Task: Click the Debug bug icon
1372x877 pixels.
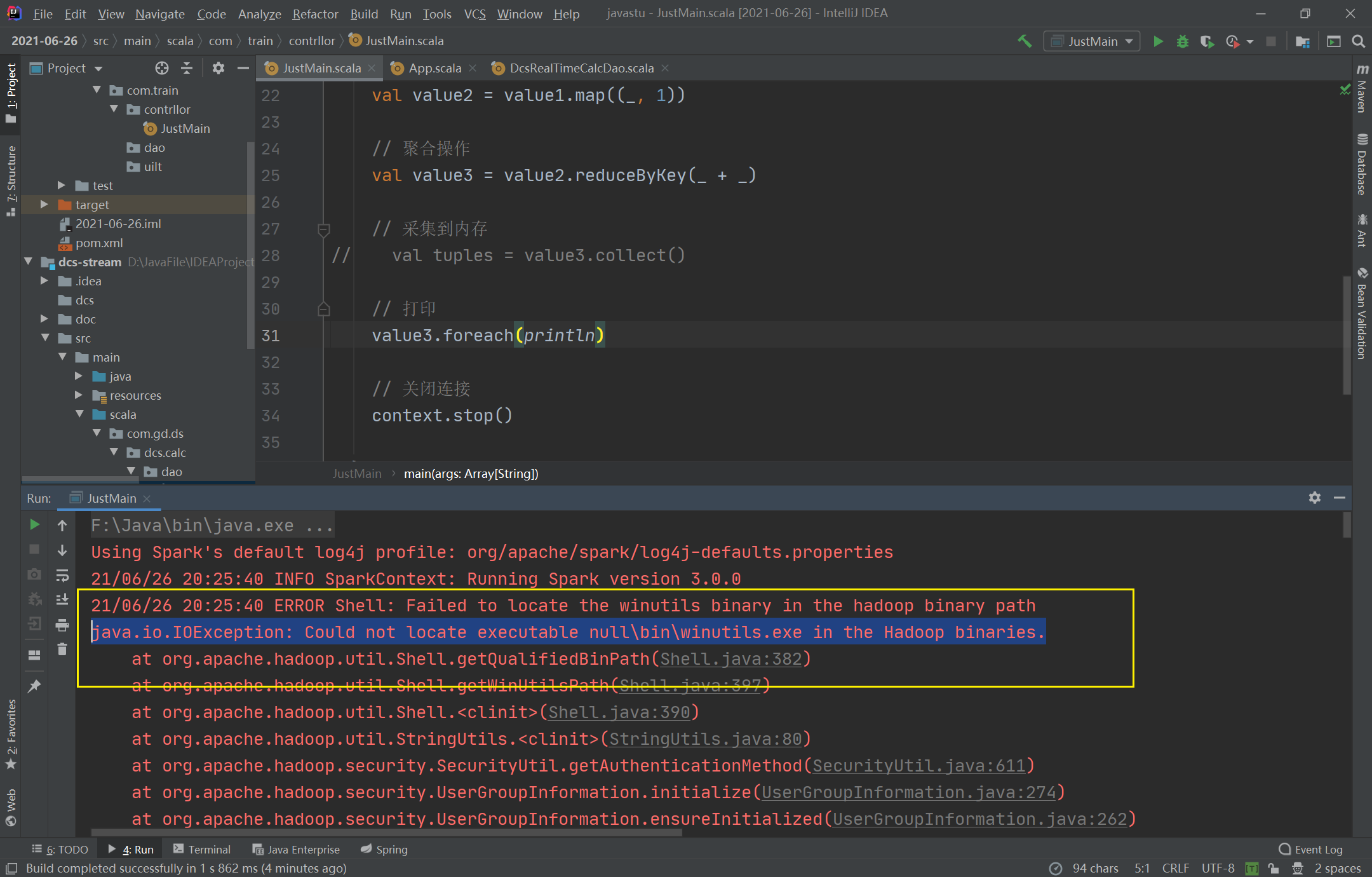Action: (x=1182, y=41)
